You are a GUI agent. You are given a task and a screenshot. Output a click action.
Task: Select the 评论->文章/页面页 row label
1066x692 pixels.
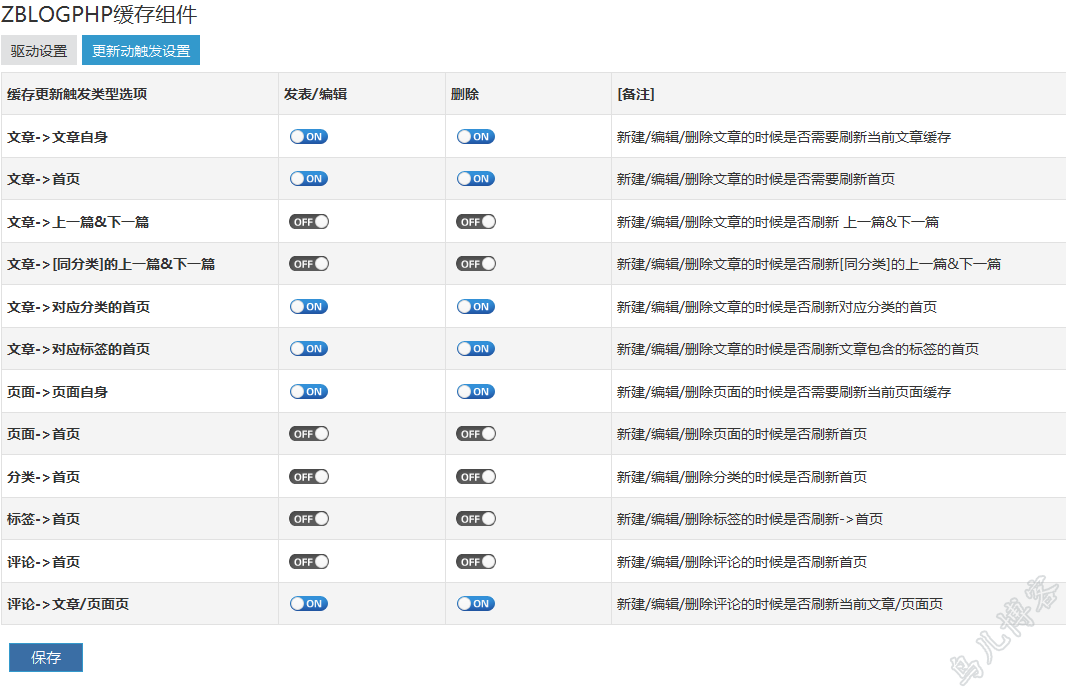tap(68, 604)
